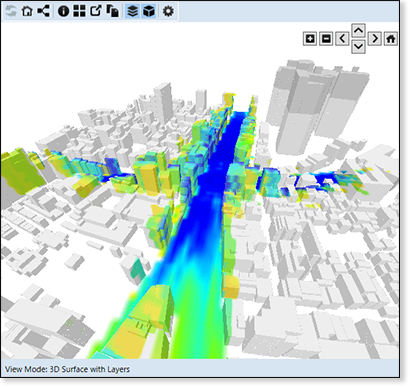Screen dimensions: 410x388
Task: Tilt view up with the up chevron
Action: pyautogui.click(x=358, y=31)
